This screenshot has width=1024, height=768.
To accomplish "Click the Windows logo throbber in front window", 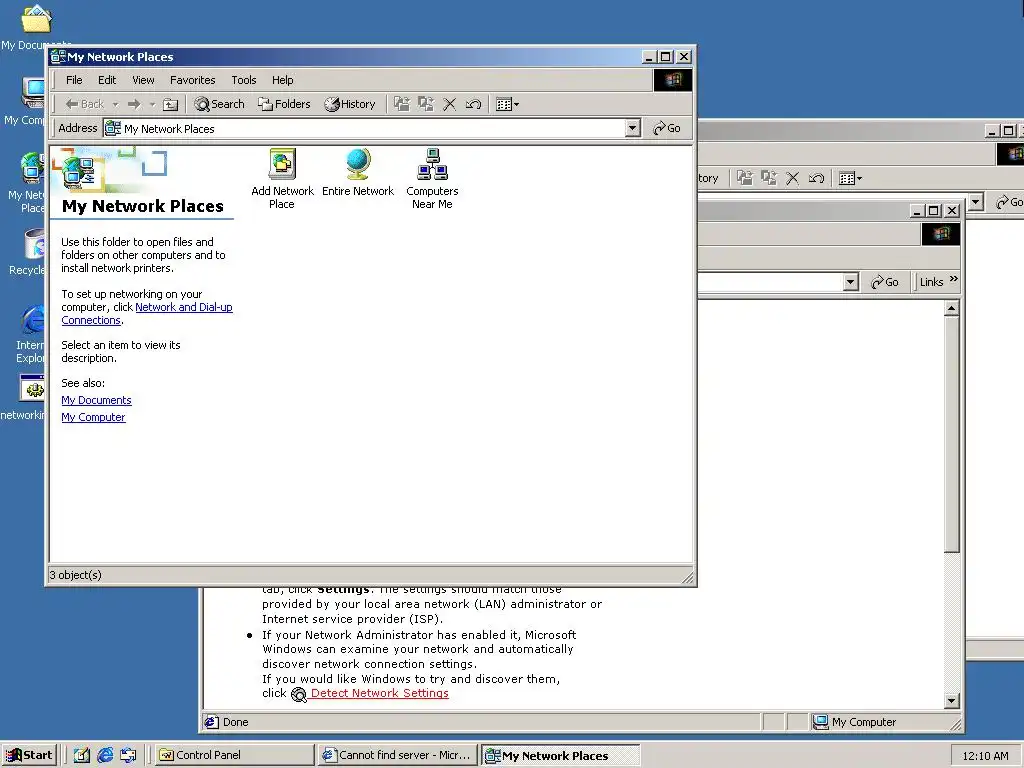I will 673,80.
